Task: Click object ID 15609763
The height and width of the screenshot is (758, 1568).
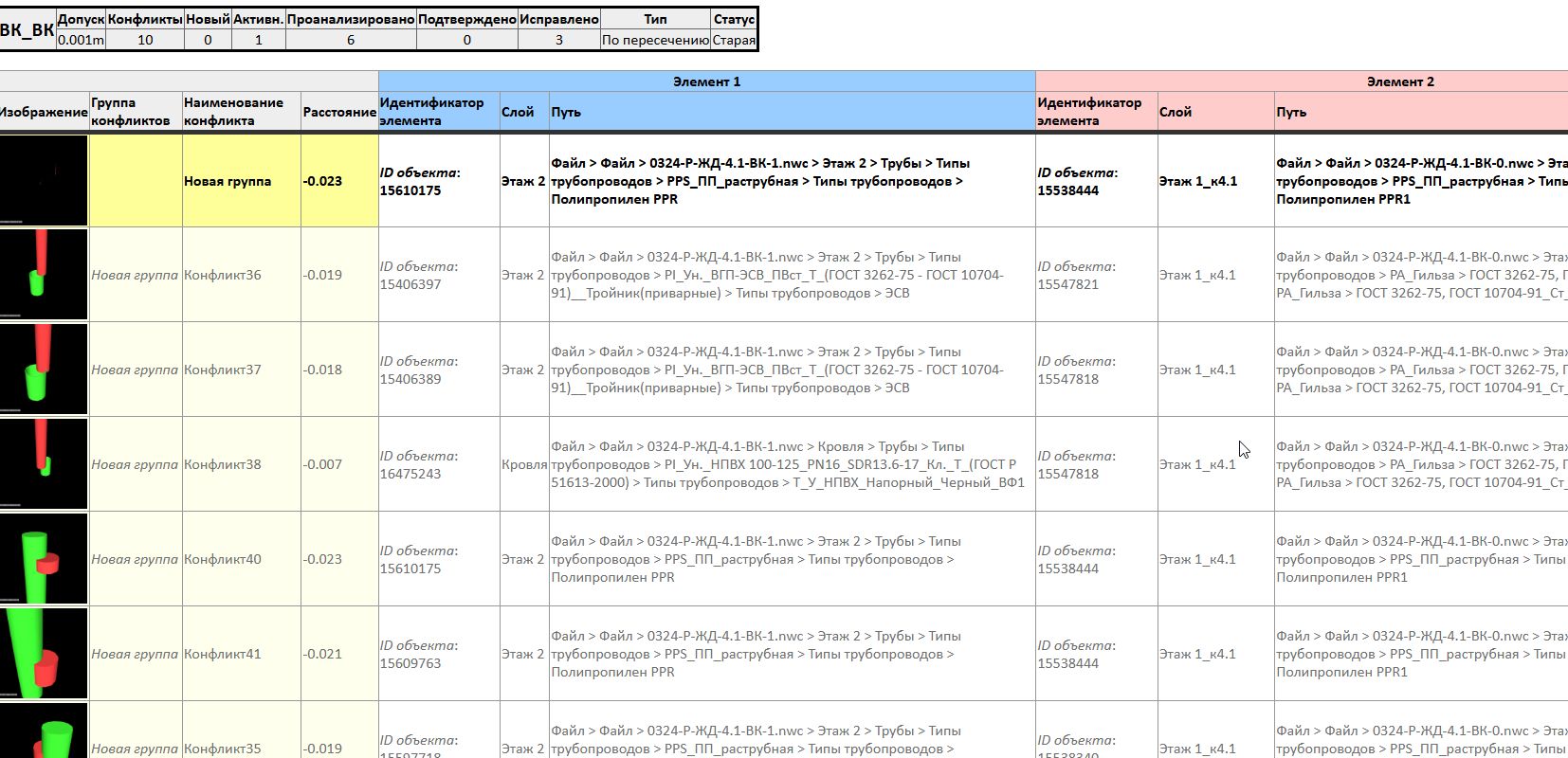Action: 410,663
